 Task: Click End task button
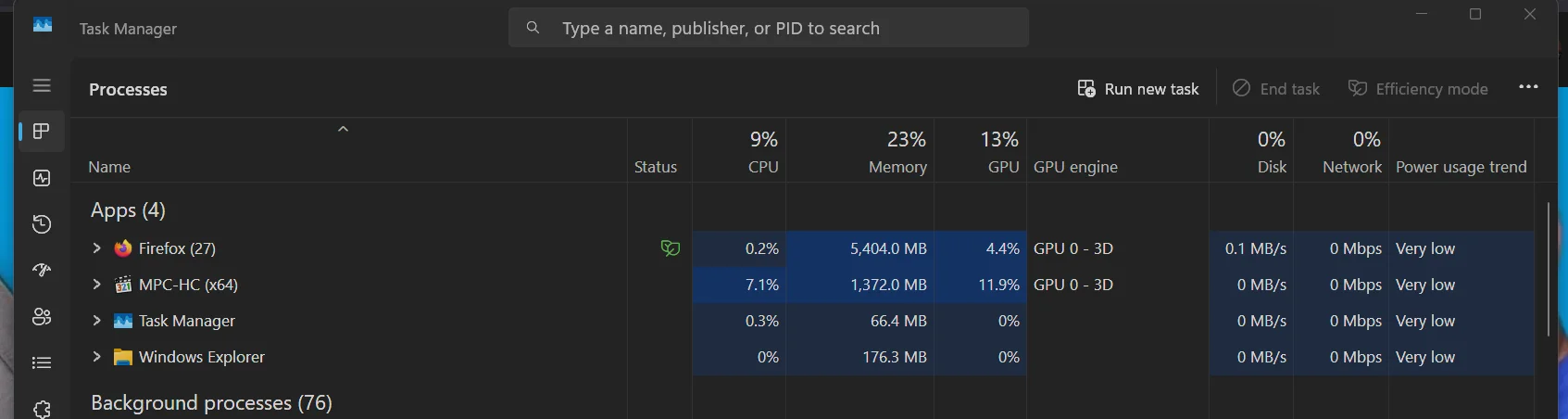tap(1276, 89)
